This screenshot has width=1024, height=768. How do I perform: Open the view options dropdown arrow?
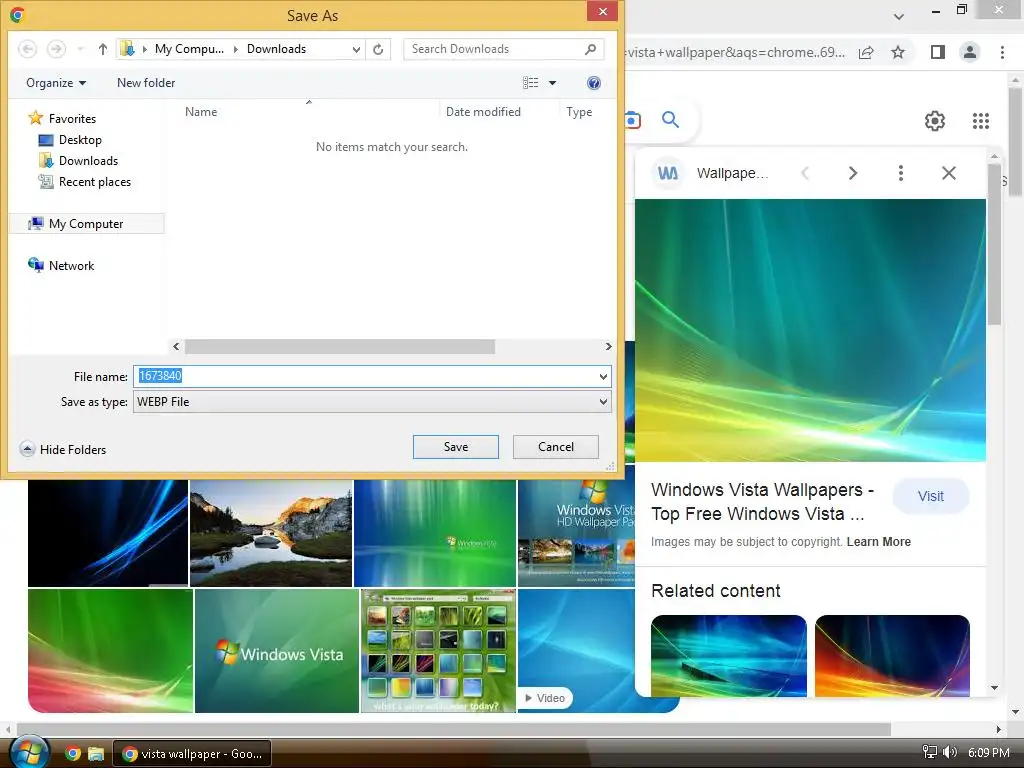tap(552, 83)
